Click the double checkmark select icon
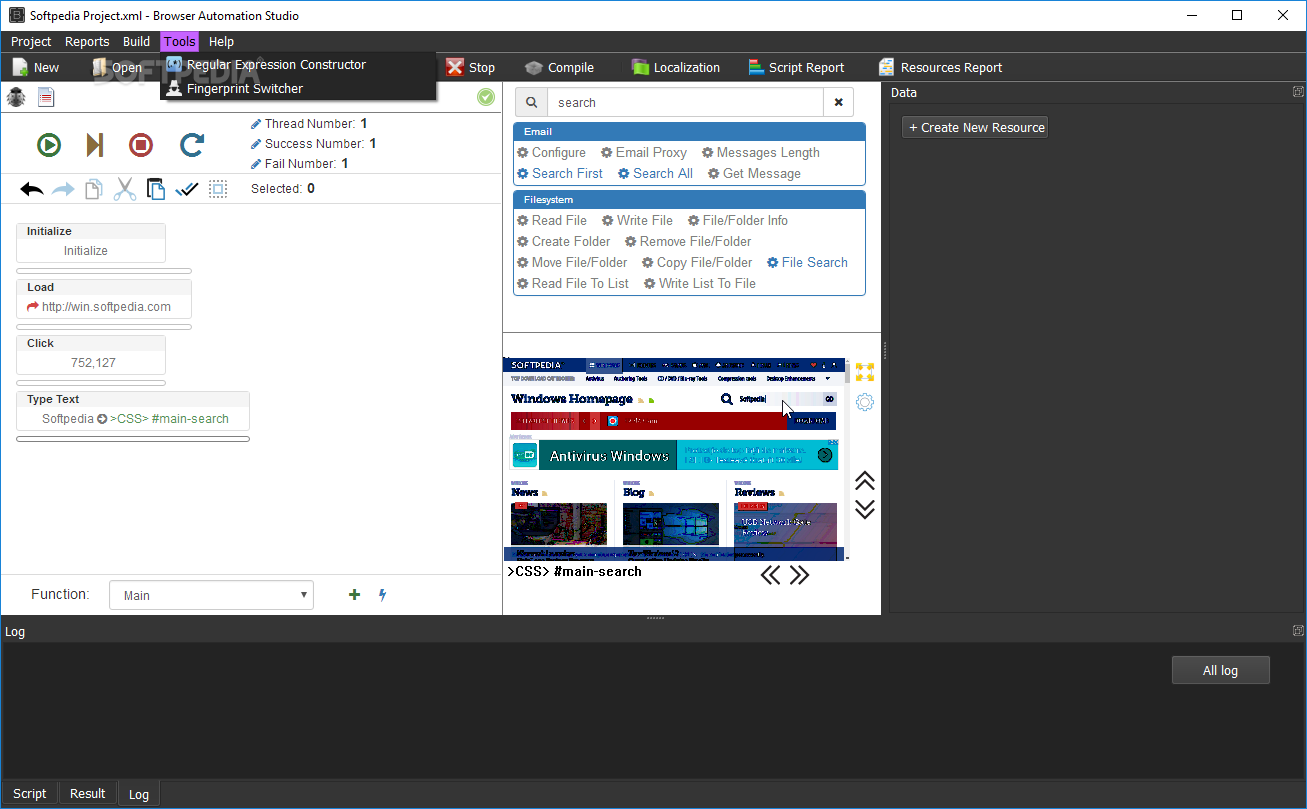 pos(187,189)
